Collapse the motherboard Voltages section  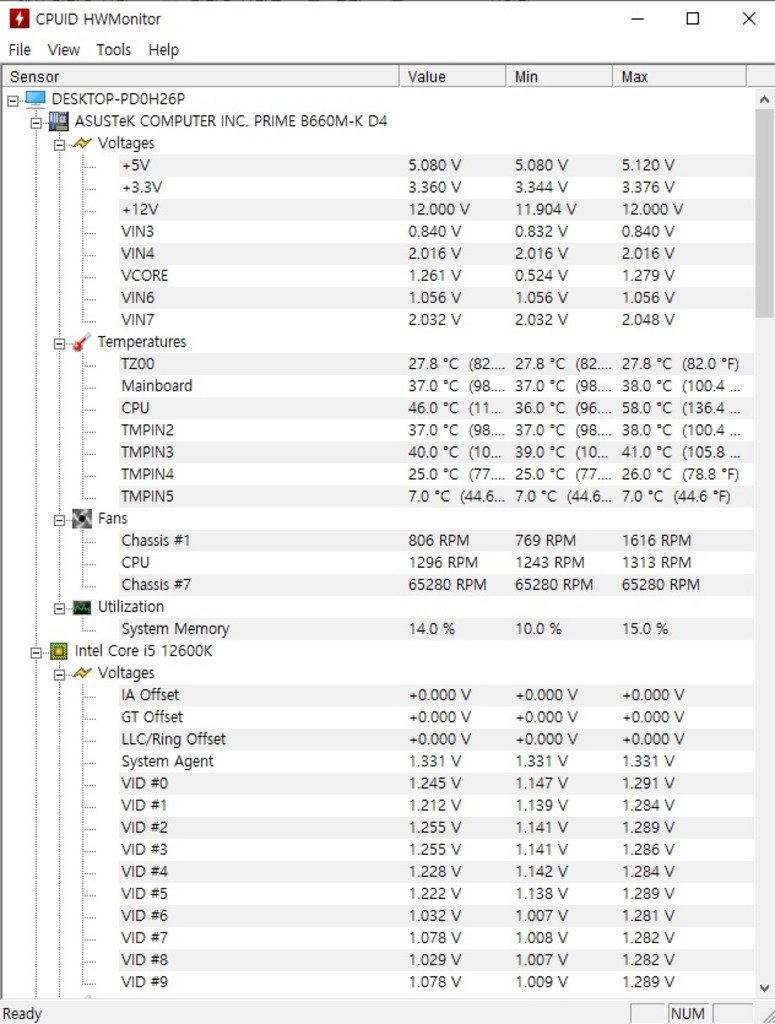coord(59,145)
